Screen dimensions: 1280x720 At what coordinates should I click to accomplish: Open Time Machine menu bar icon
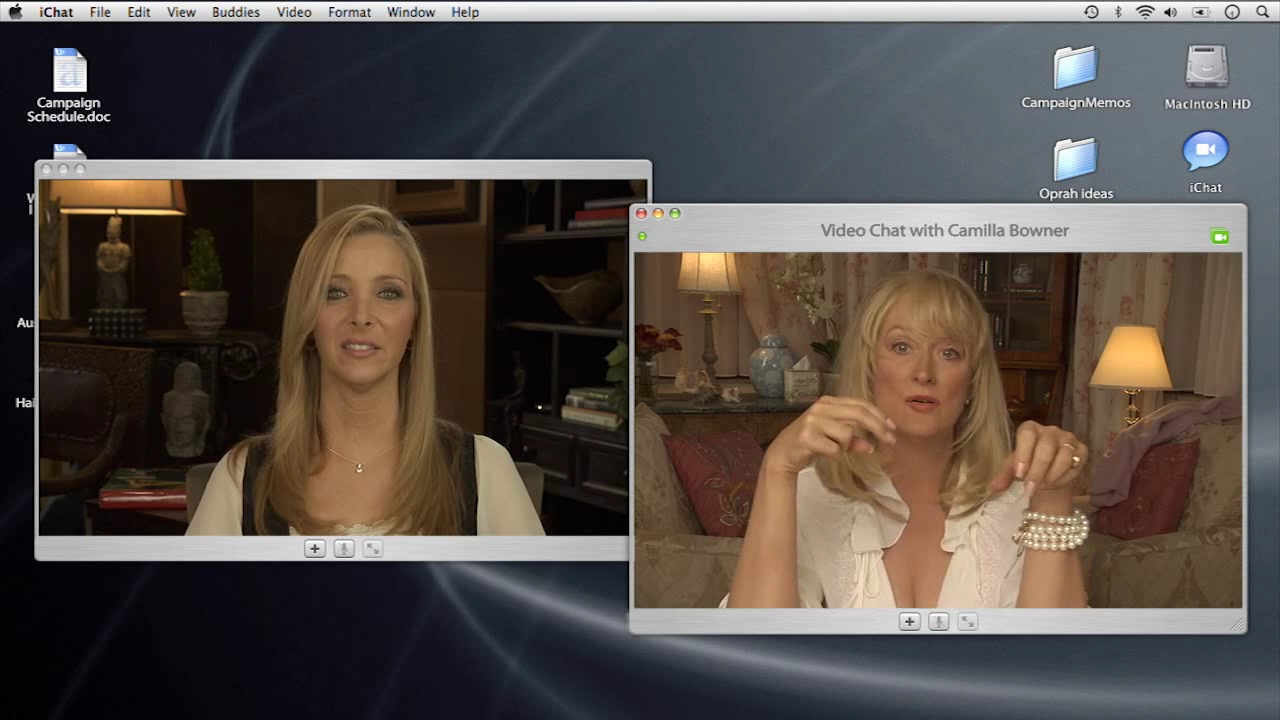[x=1091, y=12]
